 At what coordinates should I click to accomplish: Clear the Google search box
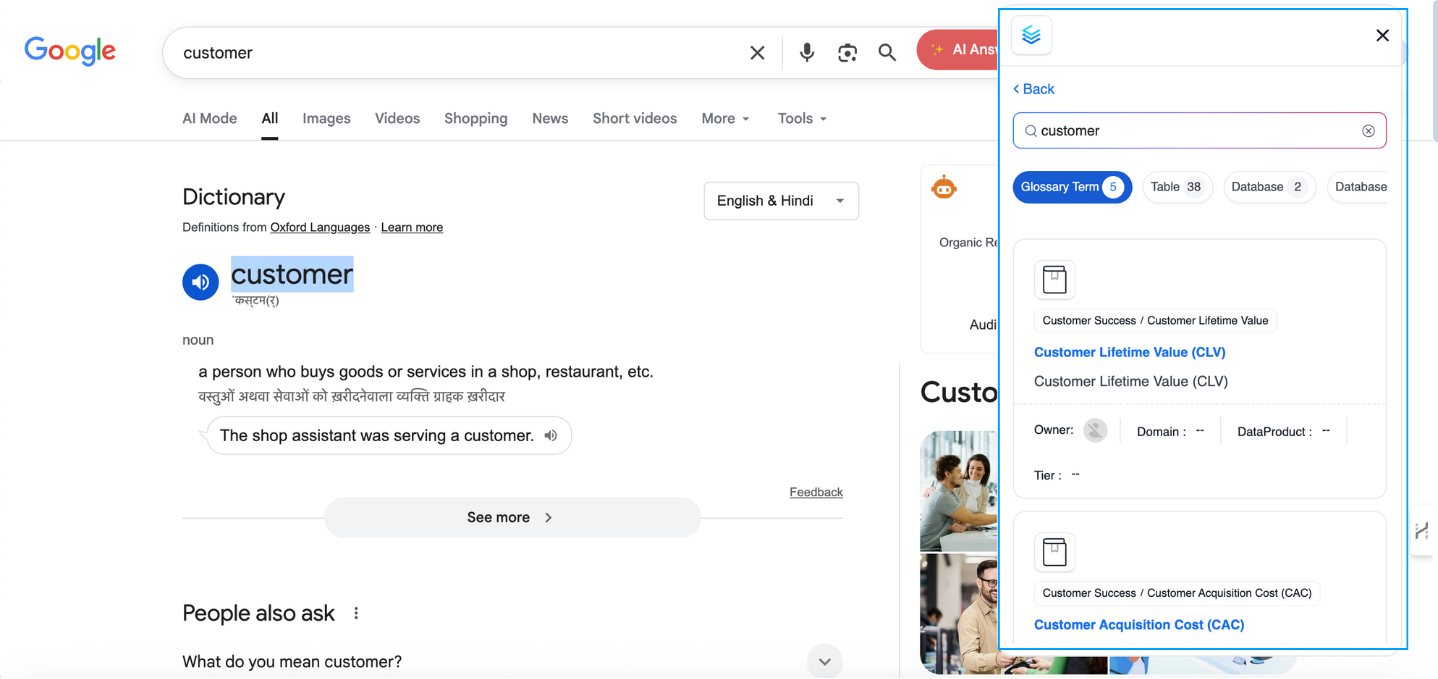tap(757, 52)
